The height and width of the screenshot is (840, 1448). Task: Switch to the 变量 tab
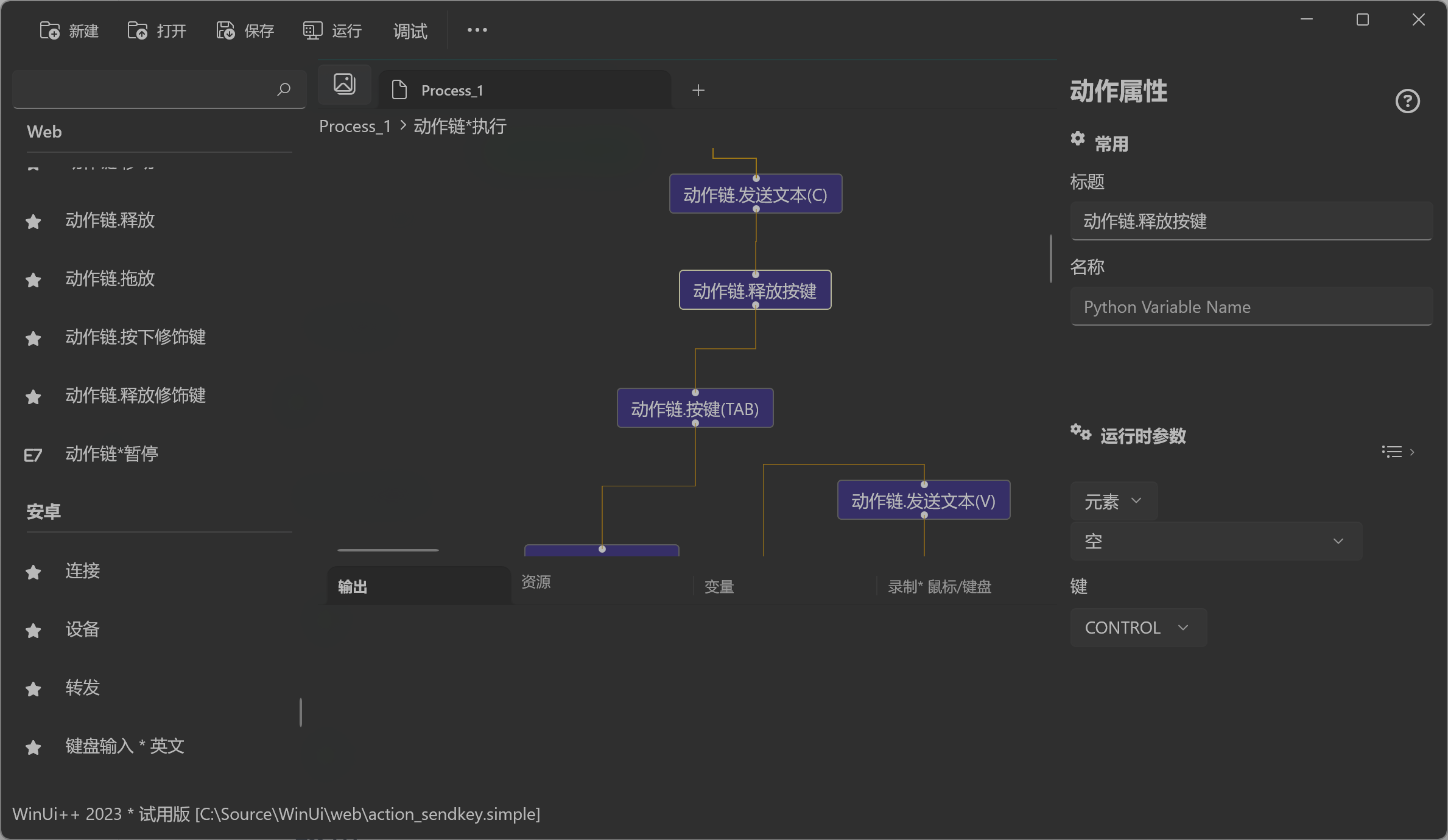pyautogui.click(x=719, y=586)
